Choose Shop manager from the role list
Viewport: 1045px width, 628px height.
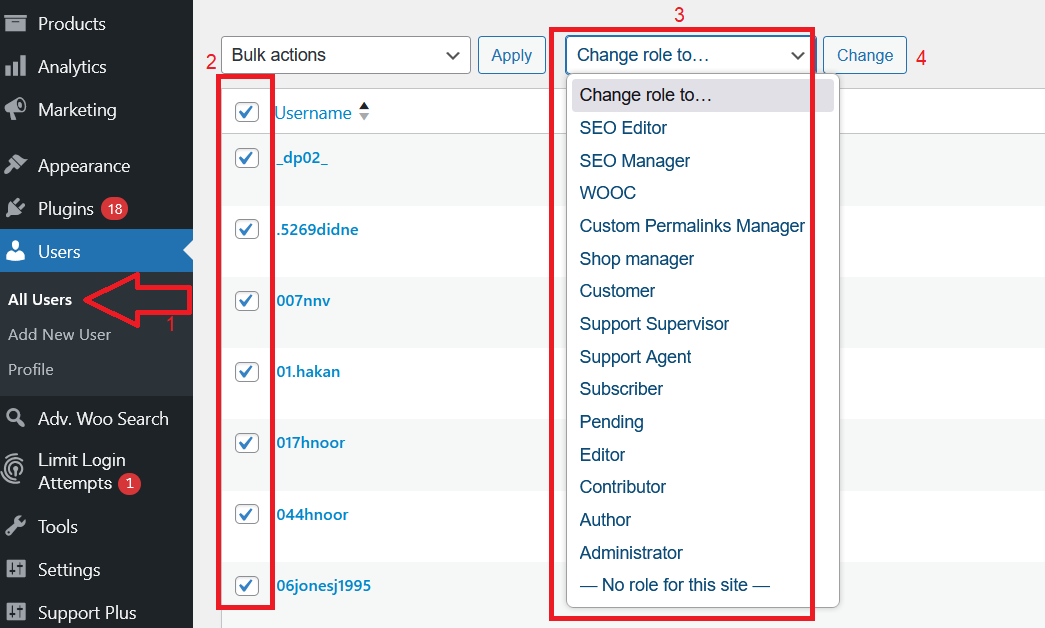[x=636, y=259]
